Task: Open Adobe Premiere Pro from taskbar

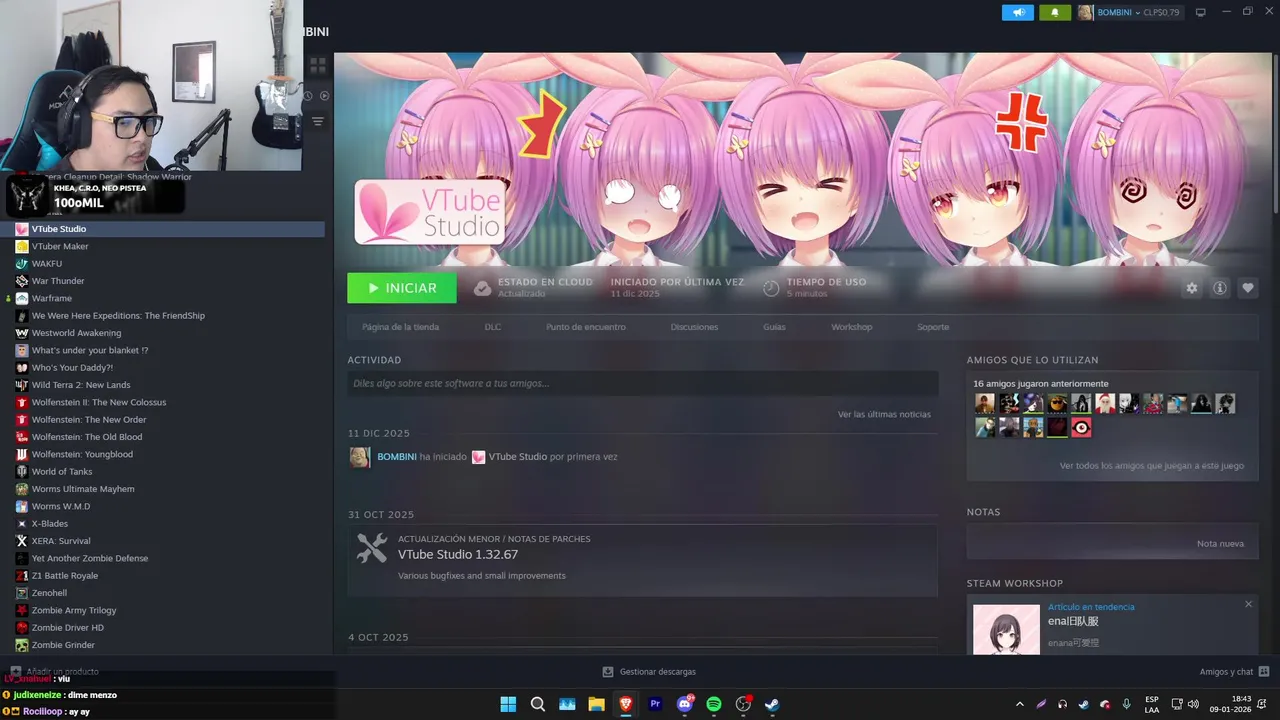Action: tap(655, 704)
